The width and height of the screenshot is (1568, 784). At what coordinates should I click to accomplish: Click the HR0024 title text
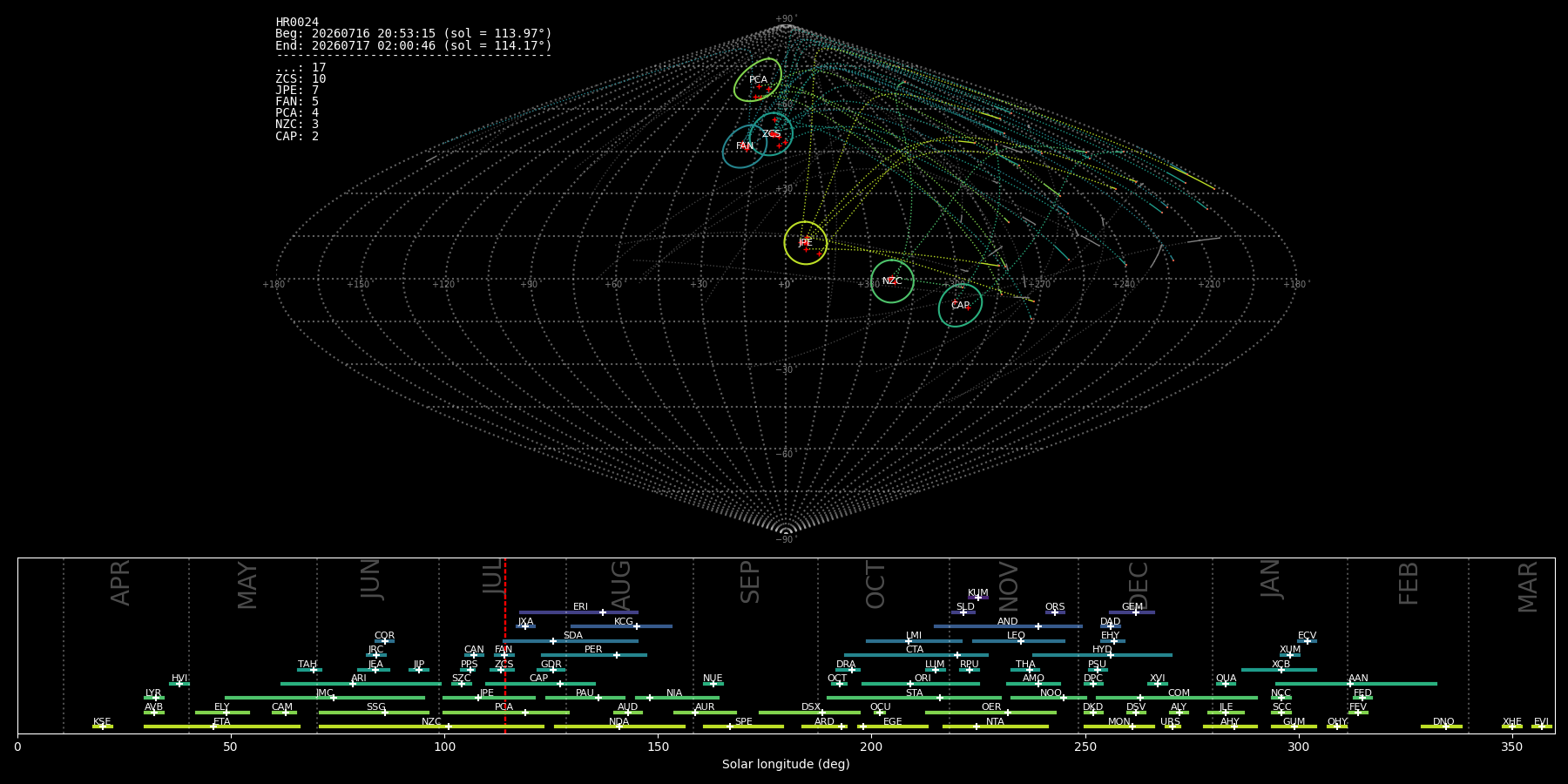297,23
